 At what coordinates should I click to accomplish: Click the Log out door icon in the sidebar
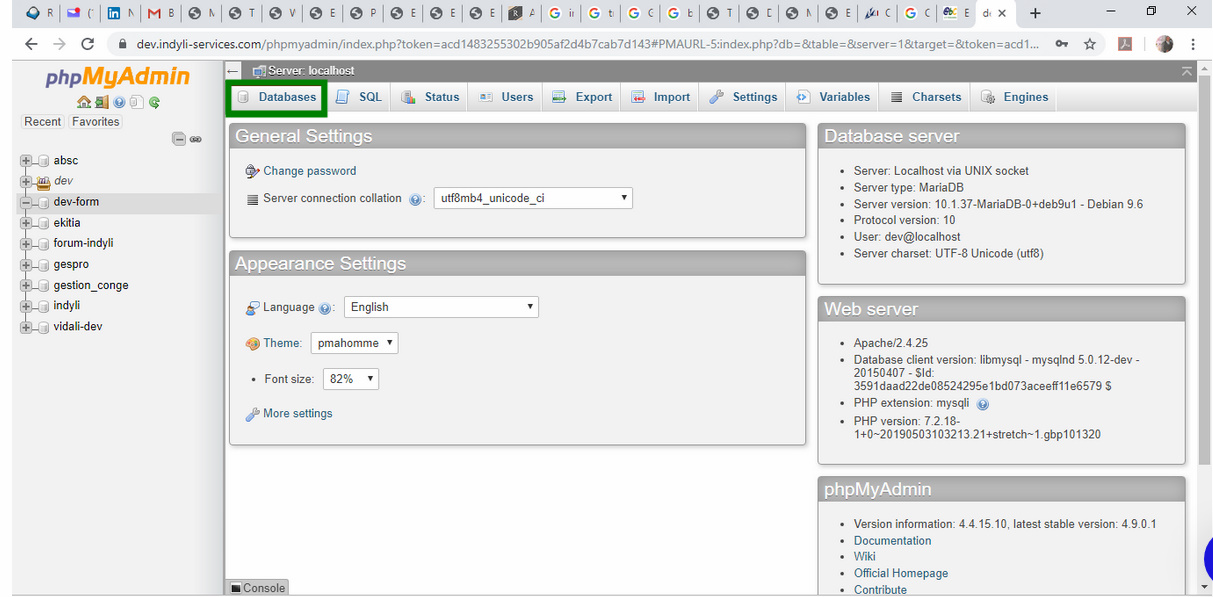click(x=101, y=102)
